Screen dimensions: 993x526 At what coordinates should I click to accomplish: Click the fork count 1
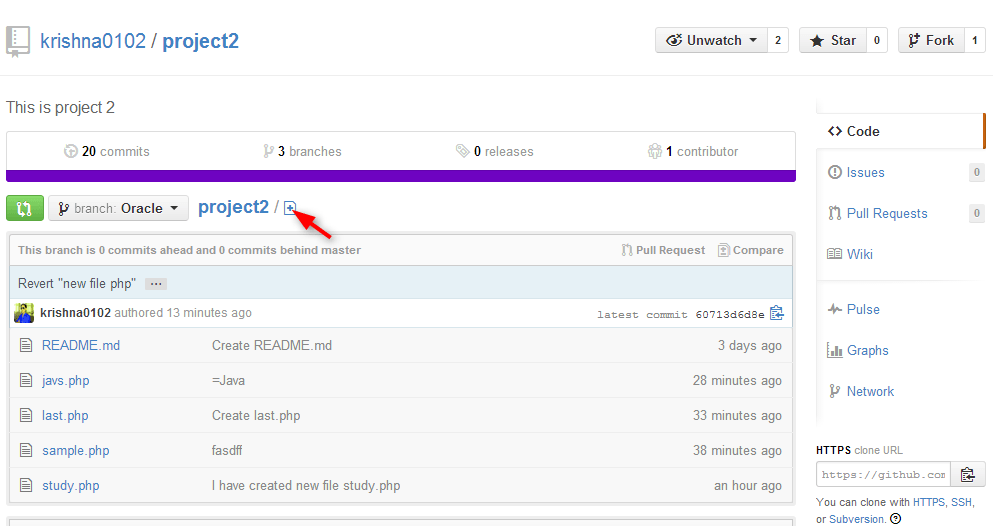point(975,41)
